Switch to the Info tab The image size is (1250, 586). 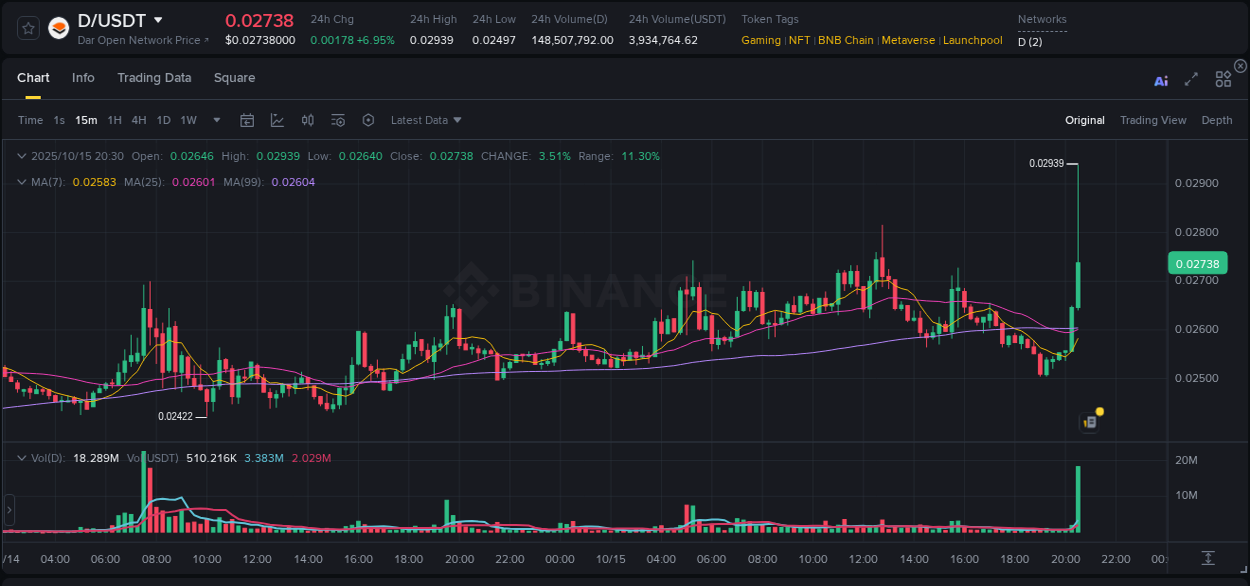pos(83,77)
